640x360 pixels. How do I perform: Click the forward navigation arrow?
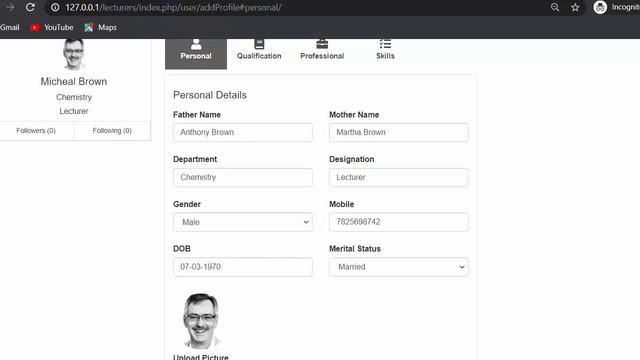tap(10, 7)
